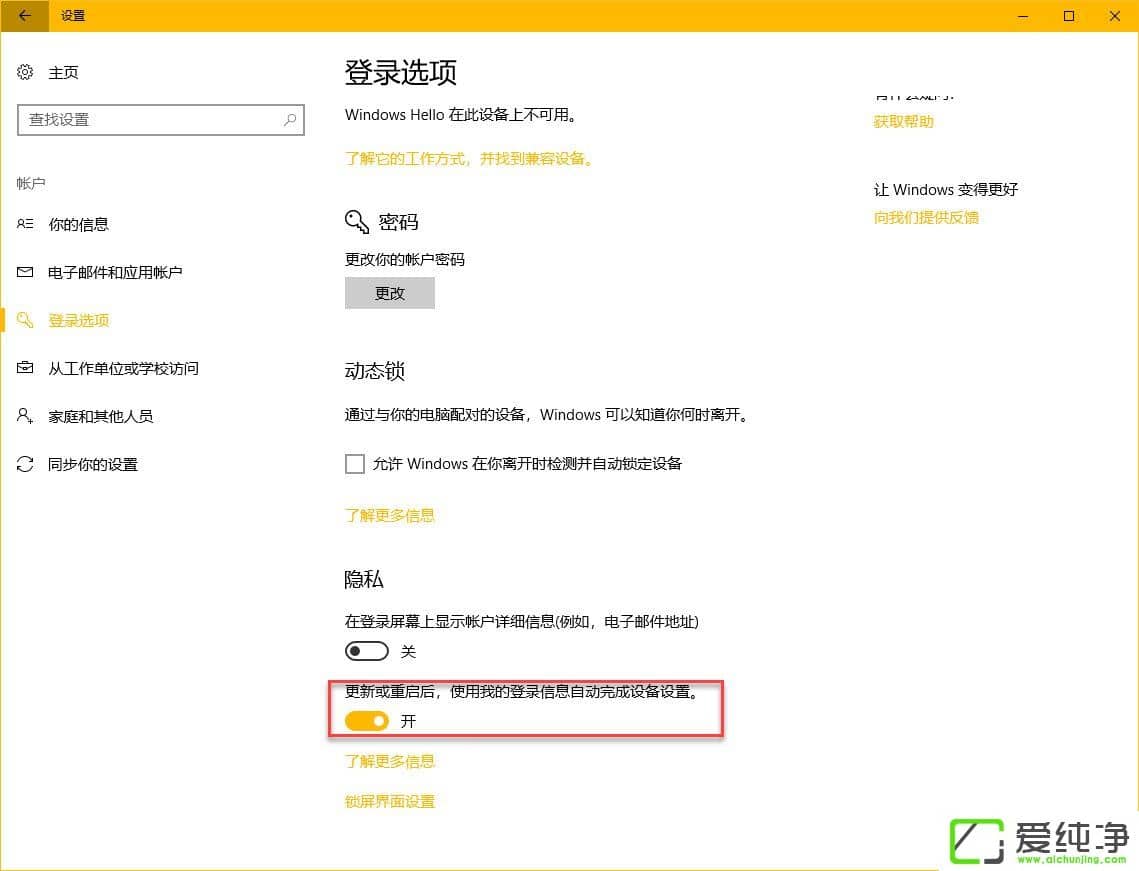Select 电子邮件和应用帐户 in sidebar
1139x871 pixels.
tap(115, 272)
